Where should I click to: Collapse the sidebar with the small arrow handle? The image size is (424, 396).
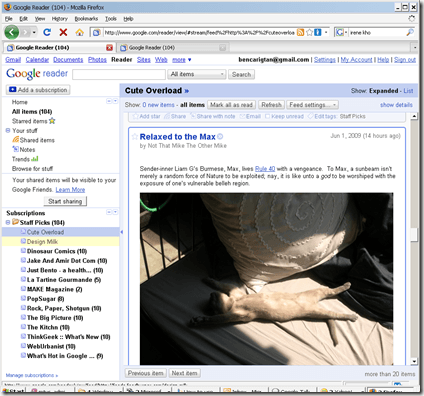tap(121, 232)
